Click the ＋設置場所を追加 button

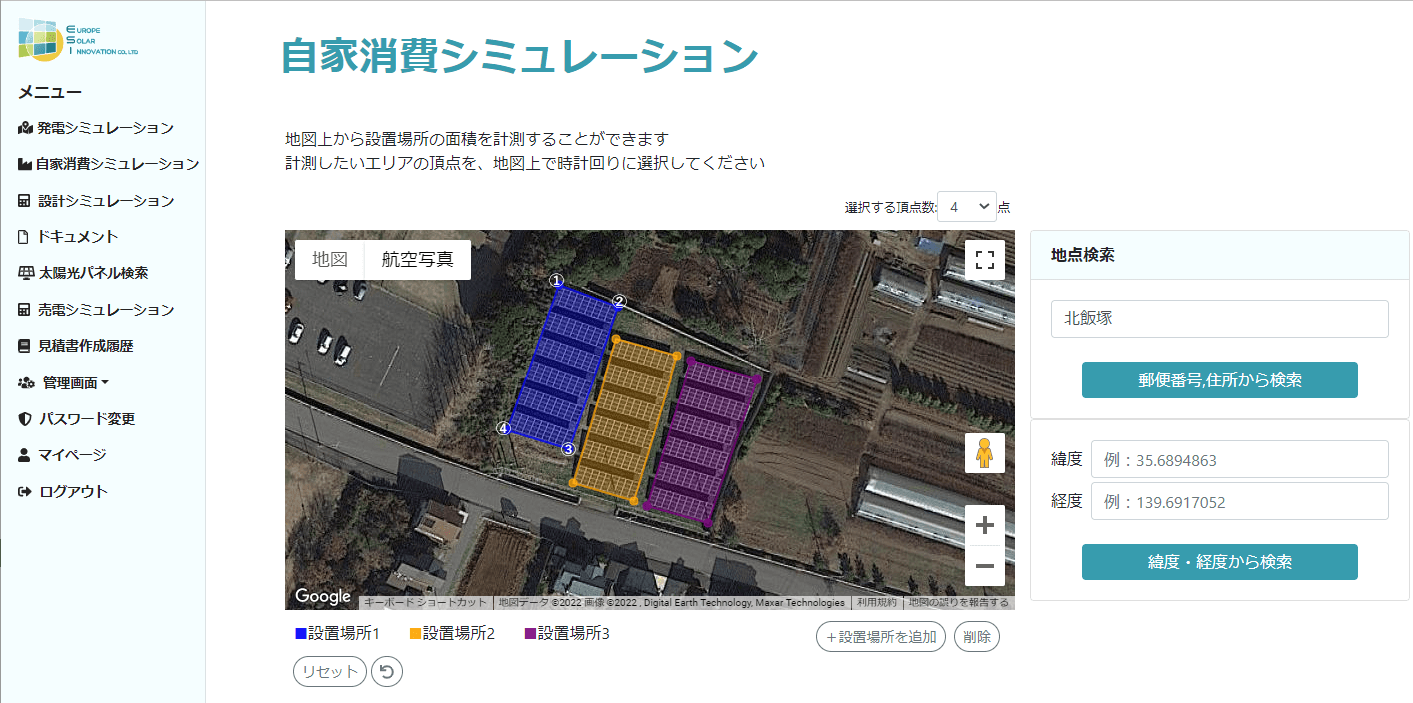point(880,637)
